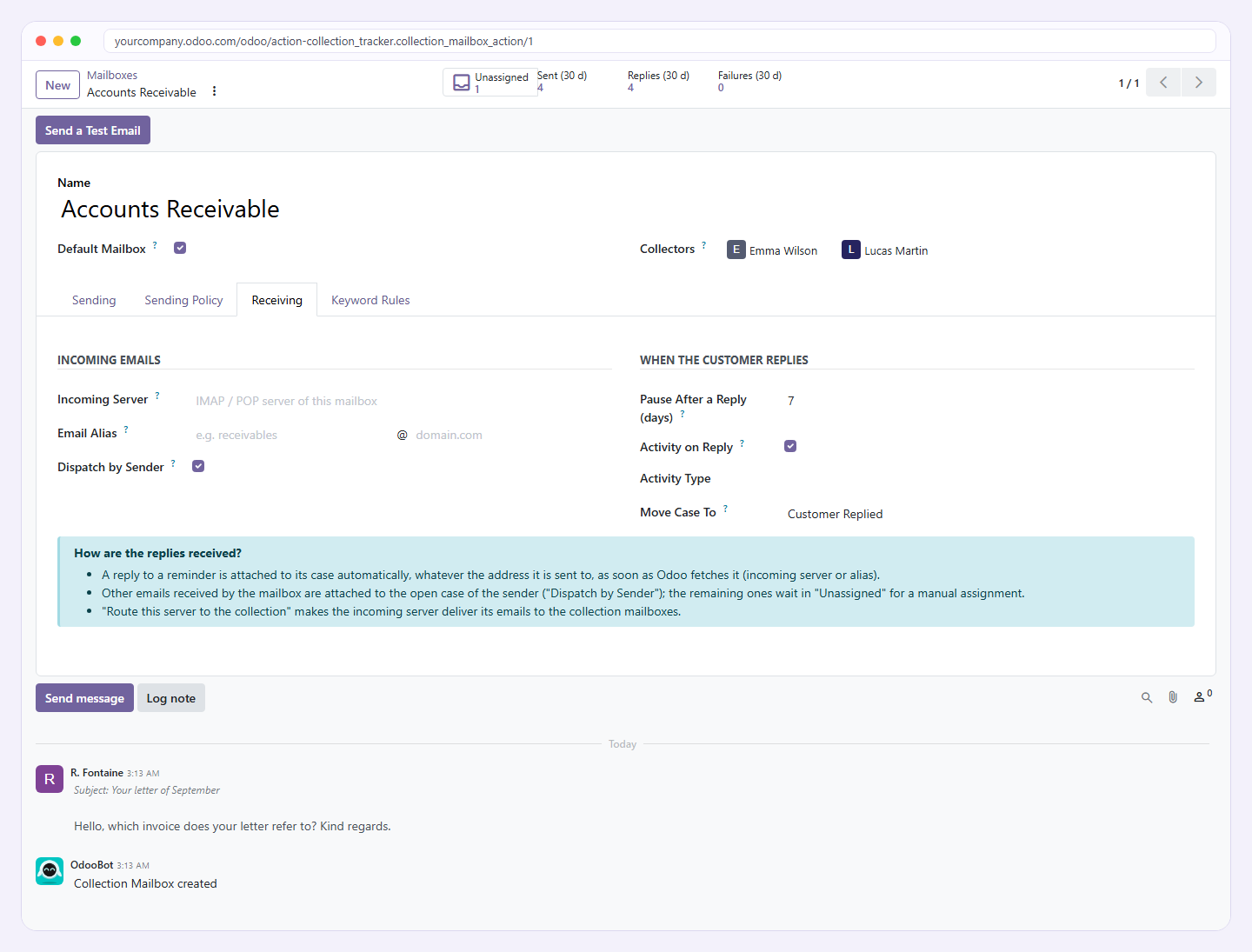Click the OdooBot avatar
Viewport: 1252px width, 952px height.
coord(50,871)
